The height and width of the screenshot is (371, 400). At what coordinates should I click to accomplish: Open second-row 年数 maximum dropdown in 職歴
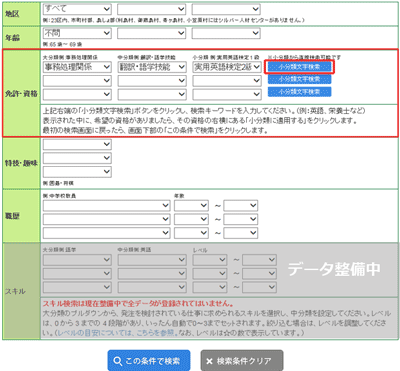tap(241, 219)
